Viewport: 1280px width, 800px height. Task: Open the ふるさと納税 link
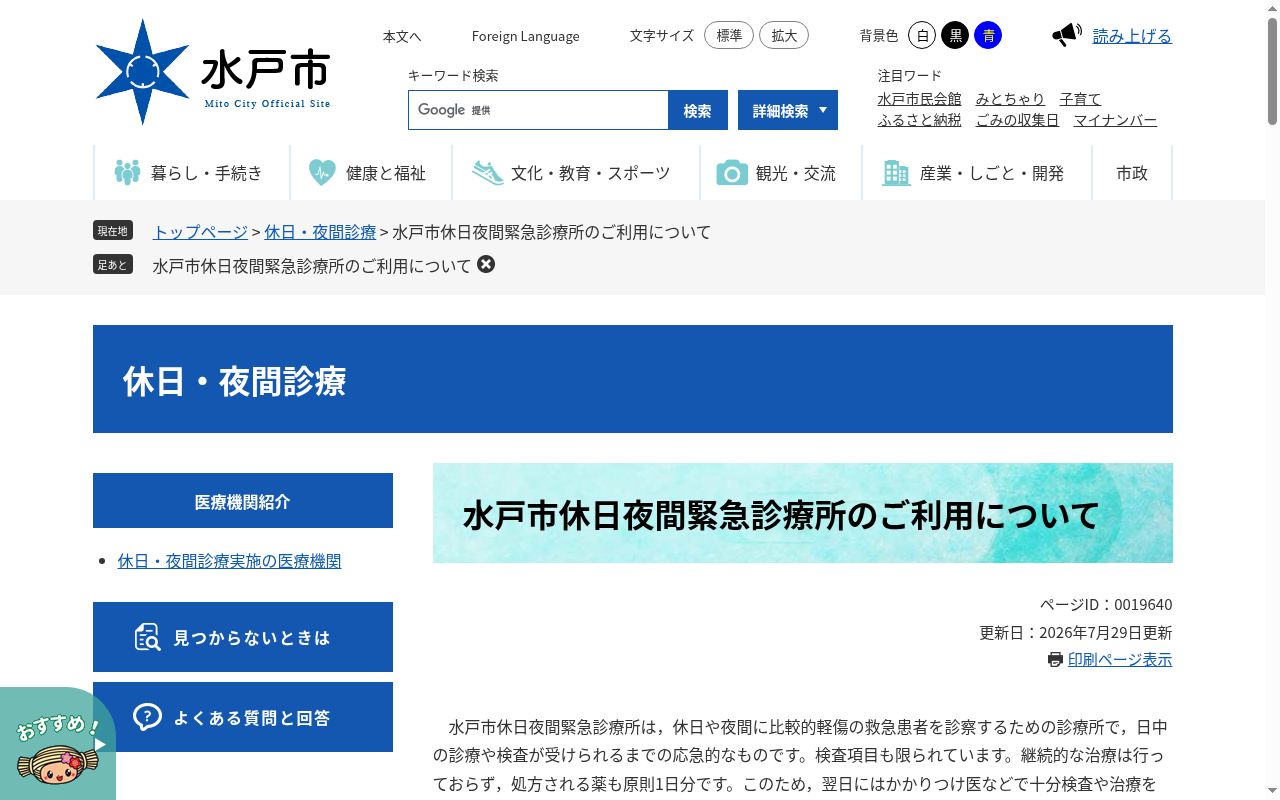(919, 120)
